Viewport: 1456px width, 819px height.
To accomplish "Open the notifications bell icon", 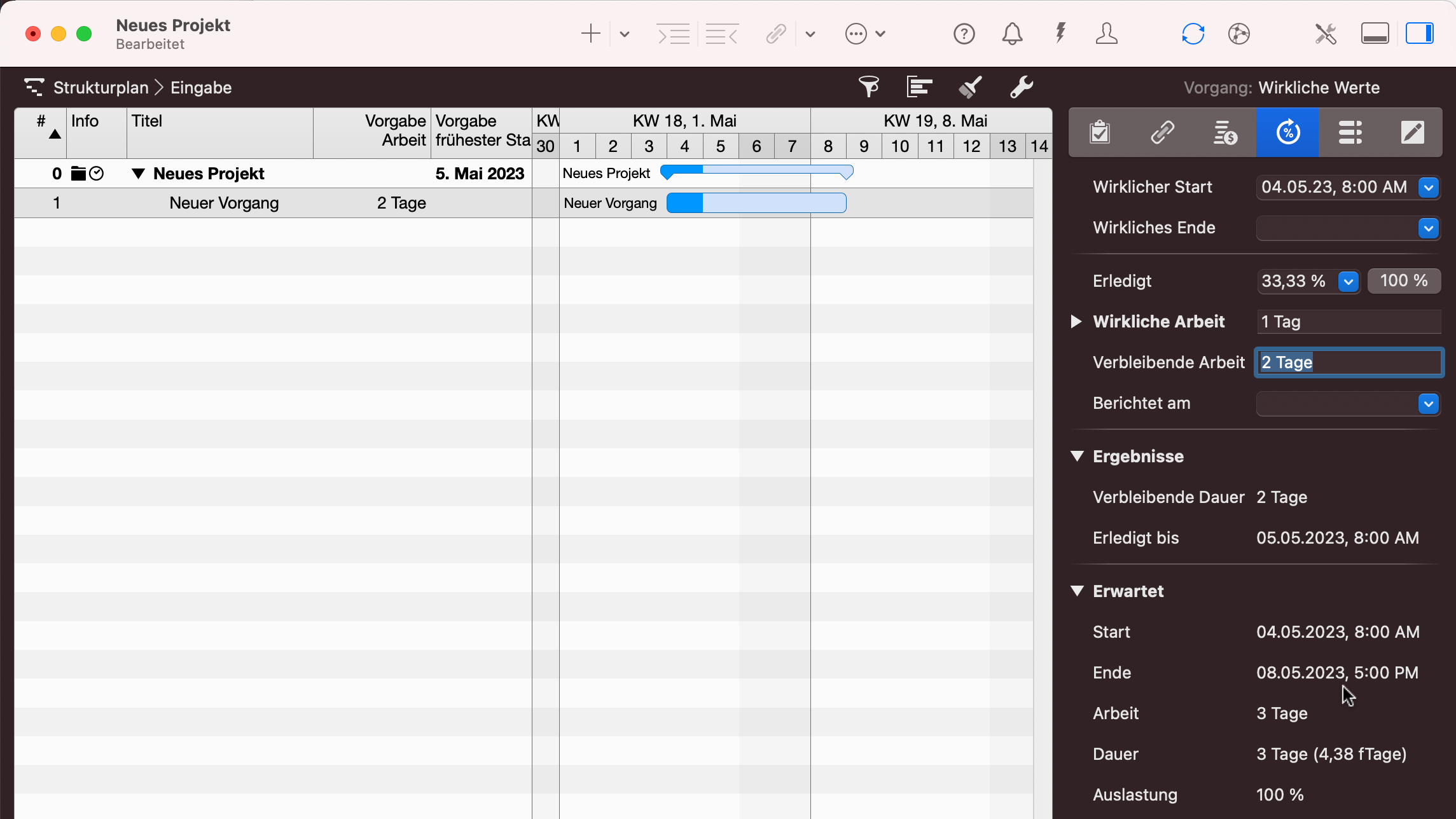I will 1012,34.
